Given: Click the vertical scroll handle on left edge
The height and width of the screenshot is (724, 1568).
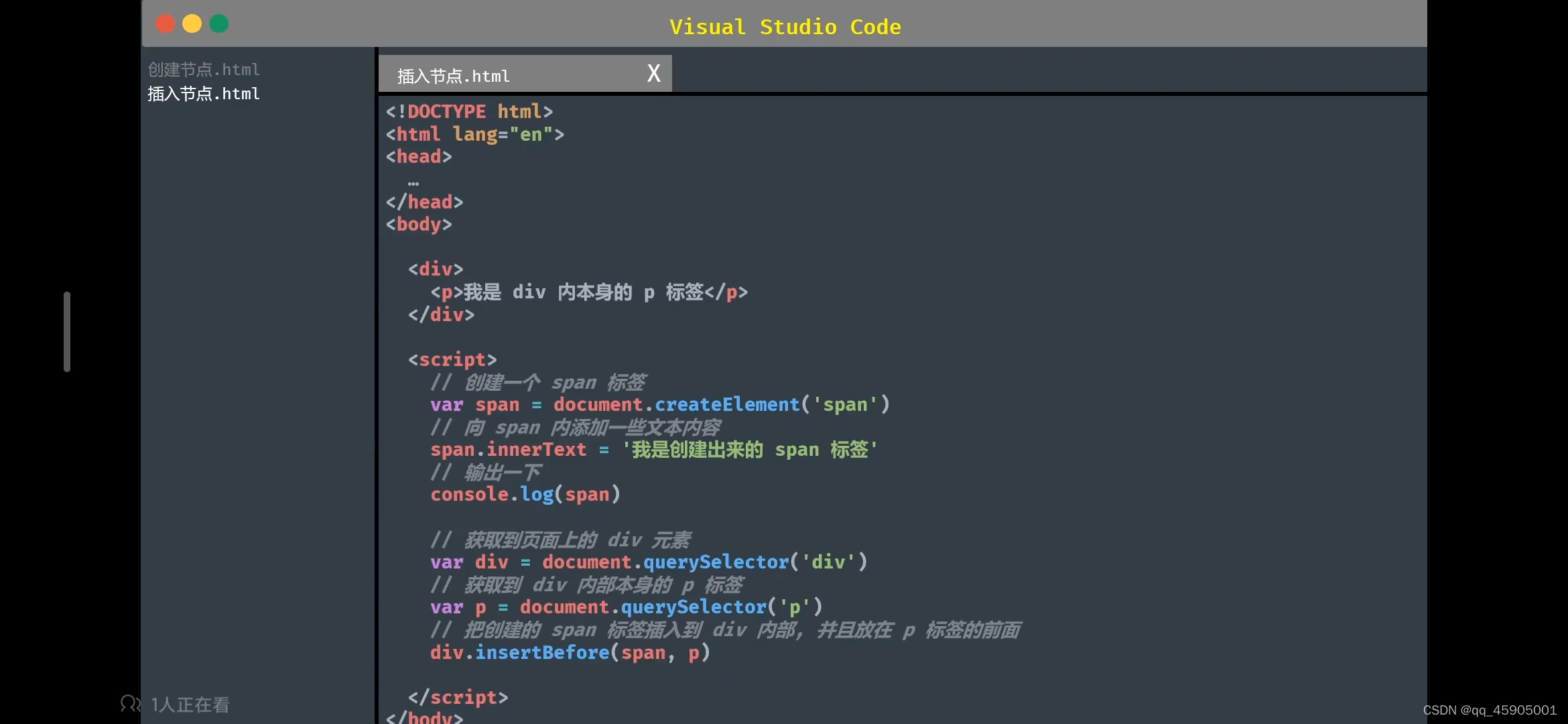Looking at the screenshot, I should [x=67, y=331].
